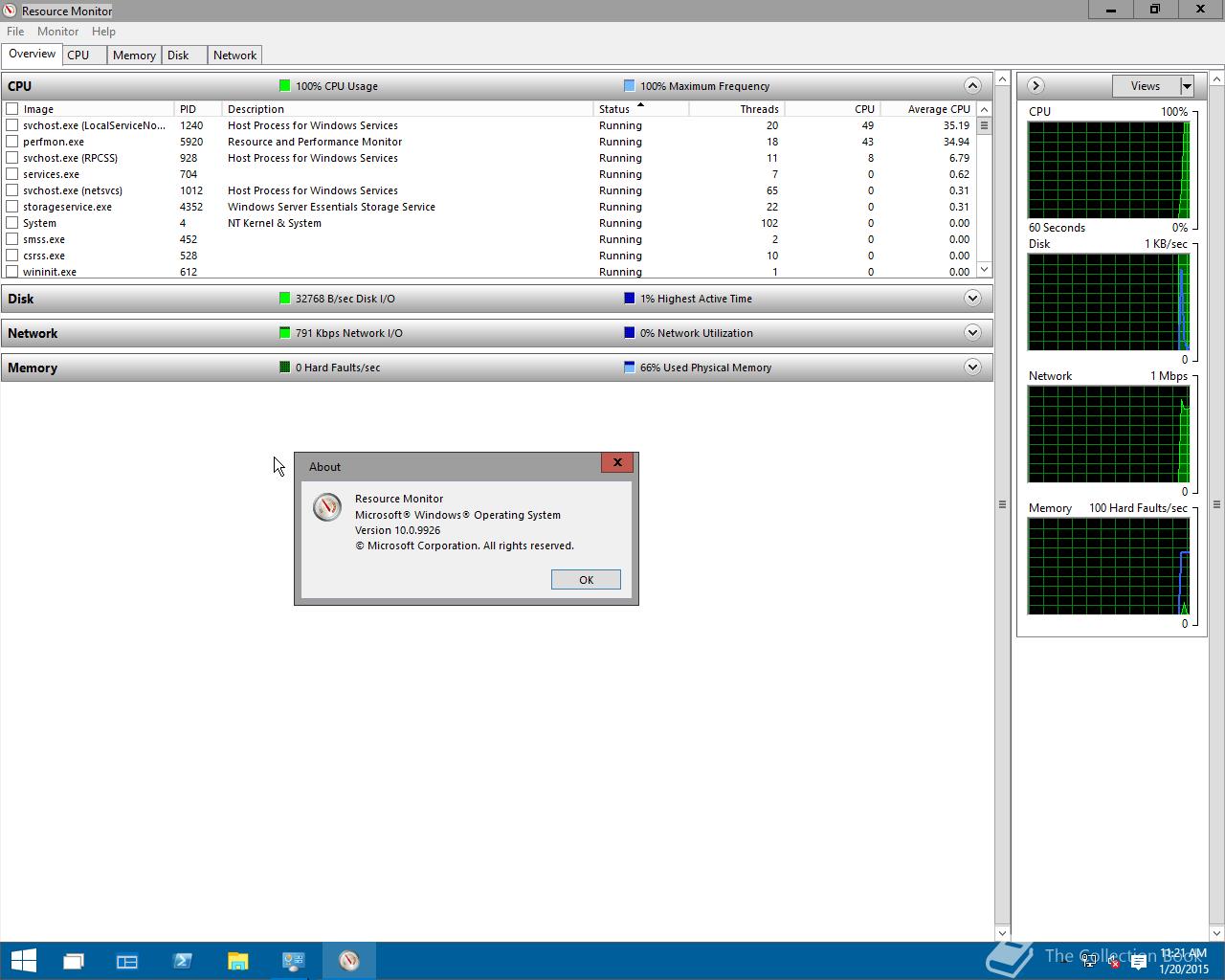Click the Disk activity graph
The width and height of the screenshot is (1225, 980).
(x=1108, y=302)
